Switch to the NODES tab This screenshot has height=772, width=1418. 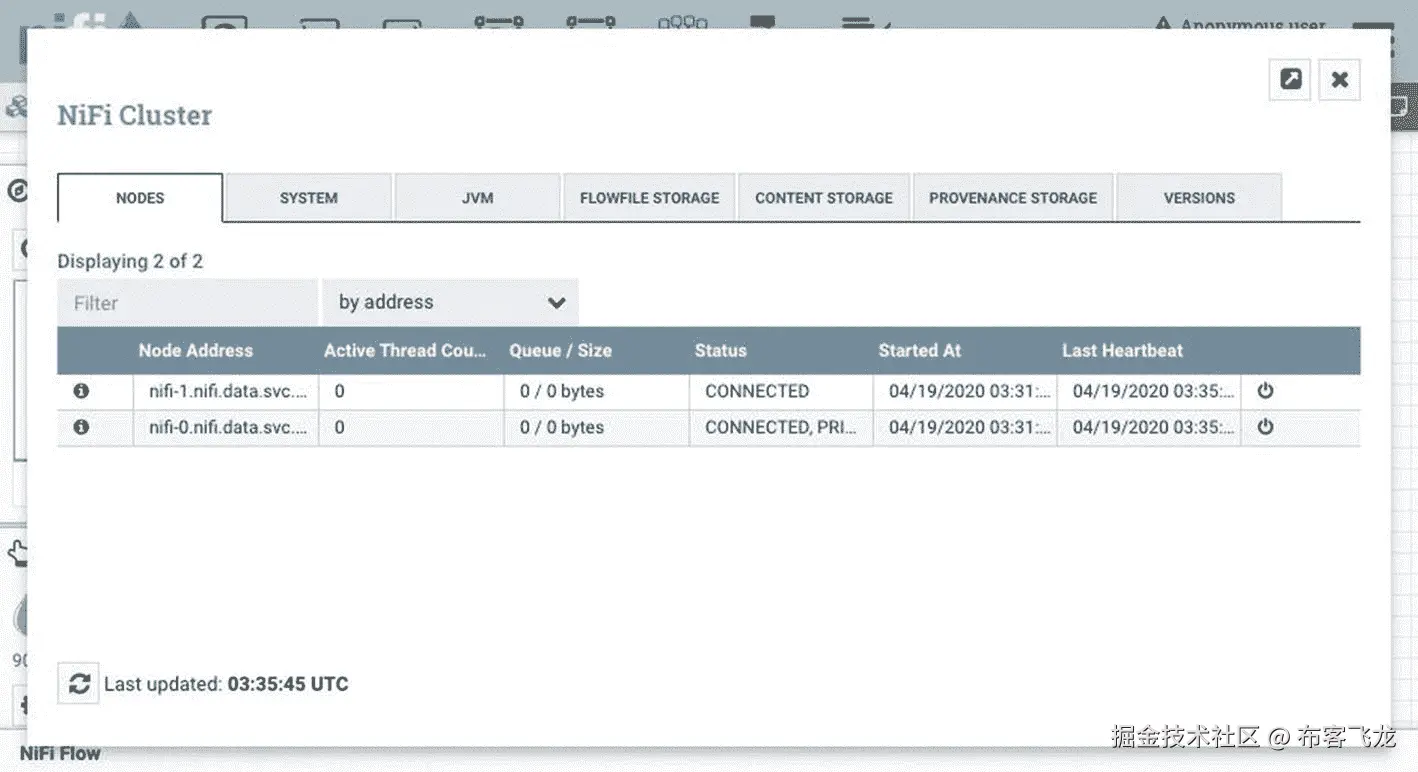click(140, 198)
